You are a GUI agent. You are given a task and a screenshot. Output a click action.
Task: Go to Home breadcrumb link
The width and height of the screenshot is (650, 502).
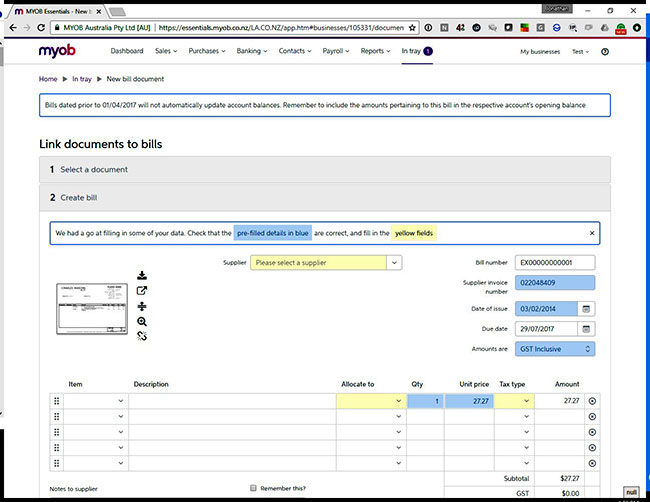(x=48, y=79)
